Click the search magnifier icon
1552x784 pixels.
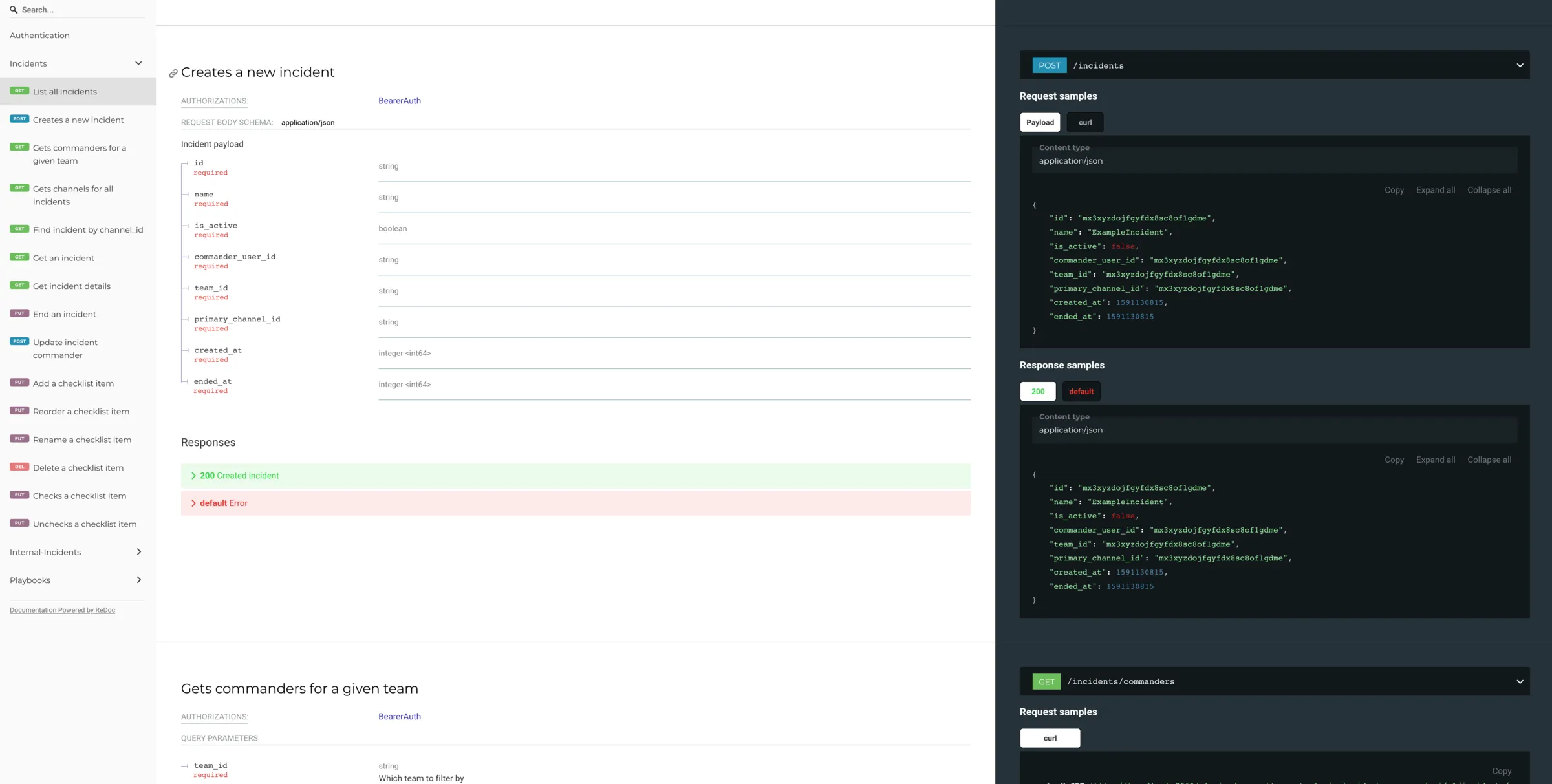(x=14, y=10)
